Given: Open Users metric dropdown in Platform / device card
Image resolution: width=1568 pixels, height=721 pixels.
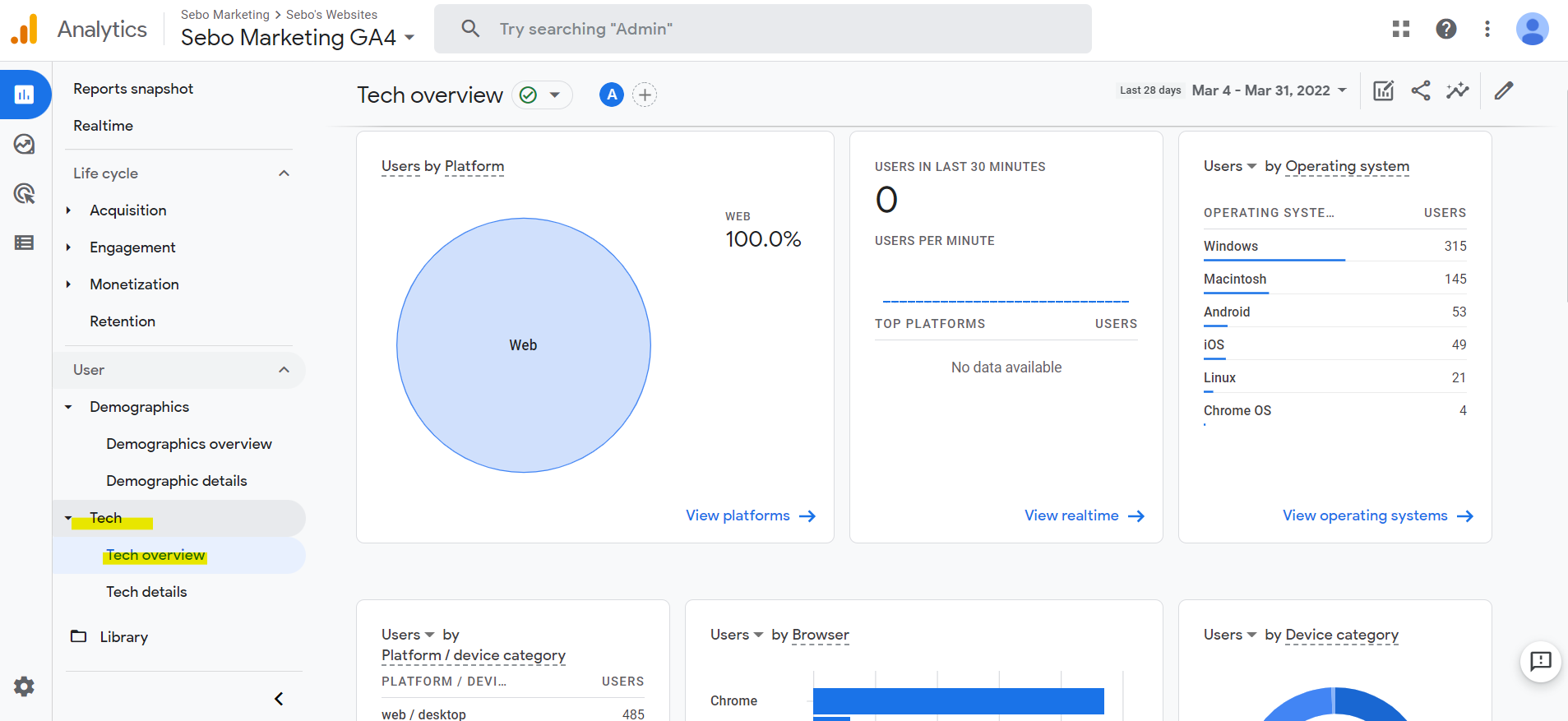Looking at the screenshot, I should (408, 635).
